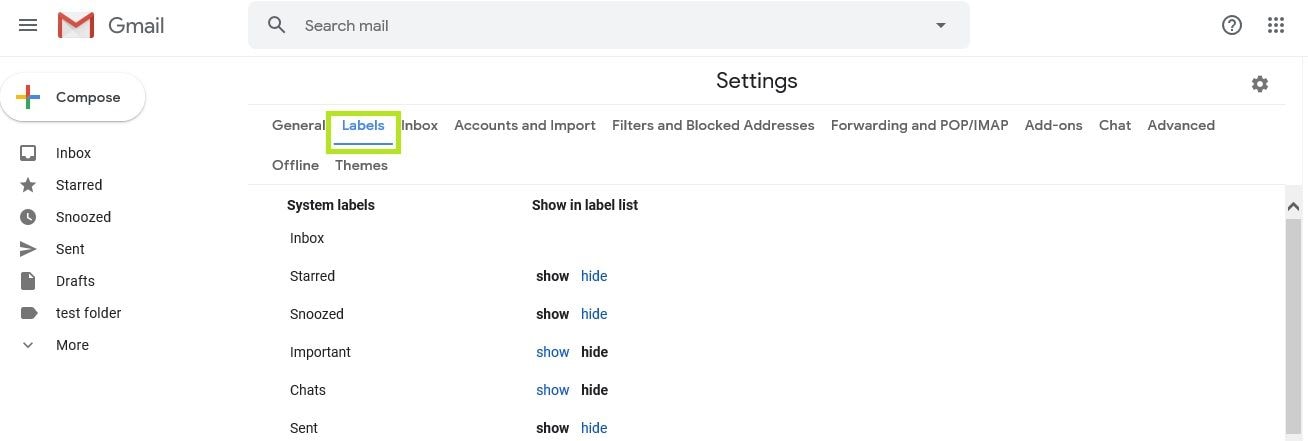Click the Gmail logo
This screenshot has height=441, width=1308.
tap(110, 26)
